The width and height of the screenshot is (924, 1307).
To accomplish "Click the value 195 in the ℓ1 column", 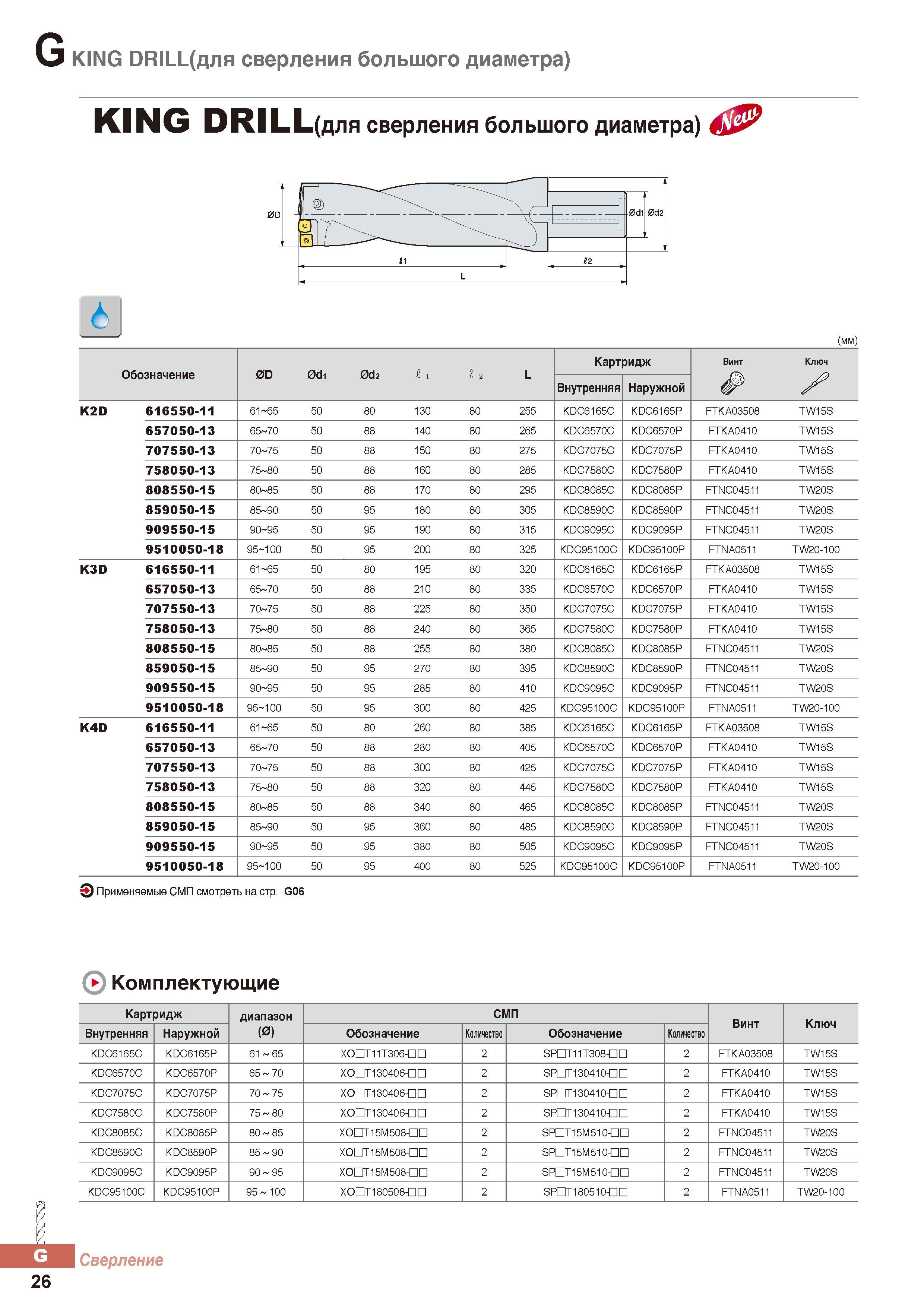I will pyautogui.click(x=422, y=569).
